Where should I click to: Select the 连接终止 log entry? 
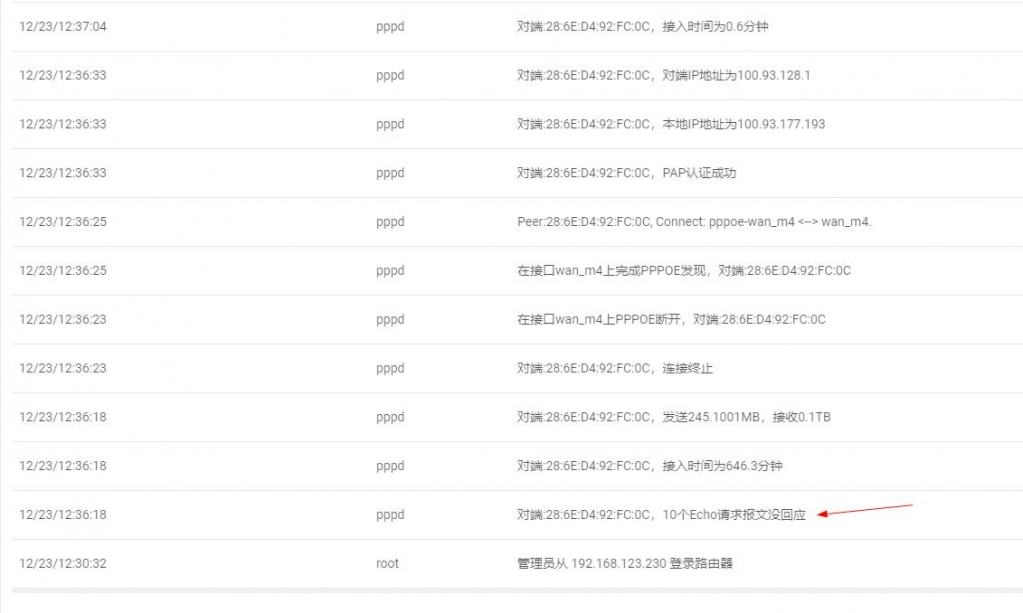coord(614,369)
